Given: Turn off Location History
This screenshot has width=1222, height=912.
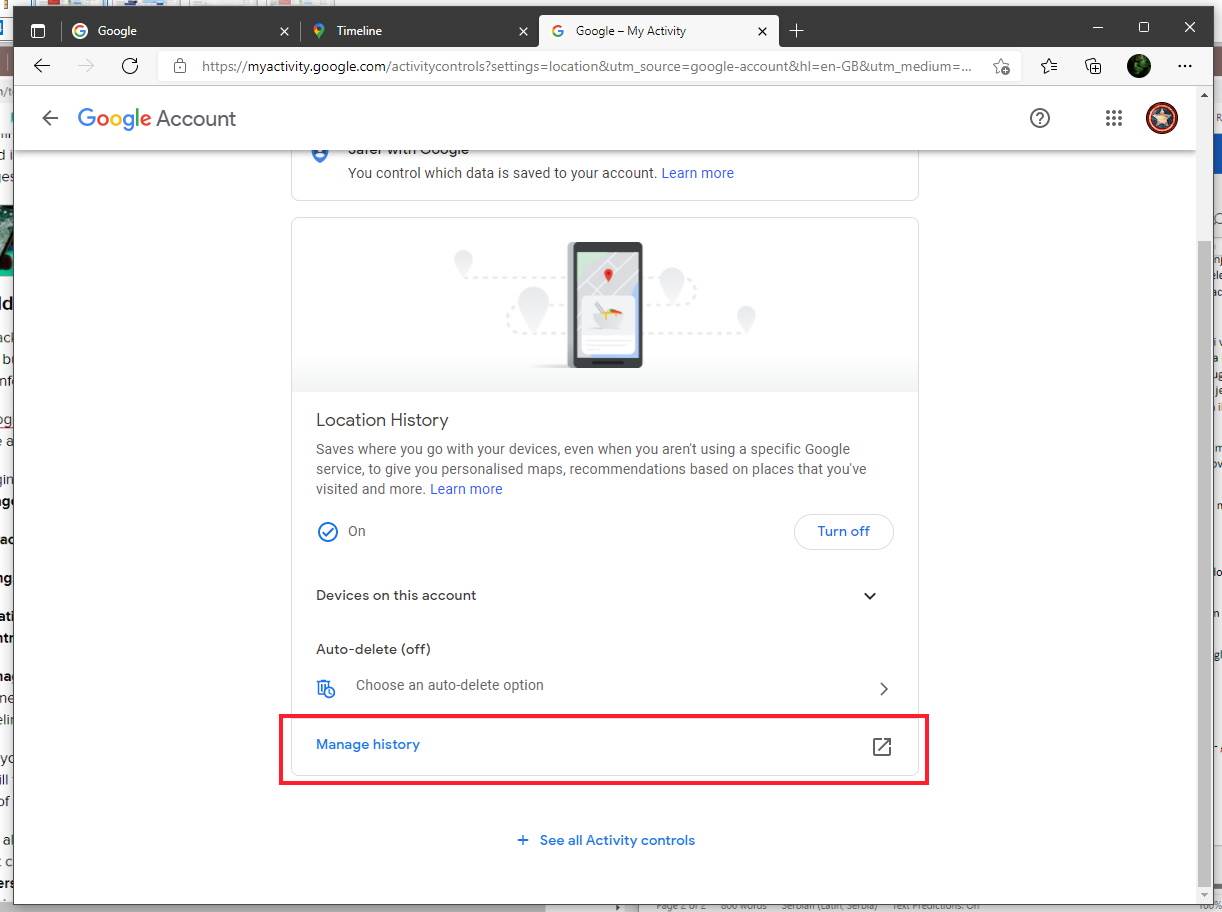Looking at the screenshot, I should (x=843, y=531).
